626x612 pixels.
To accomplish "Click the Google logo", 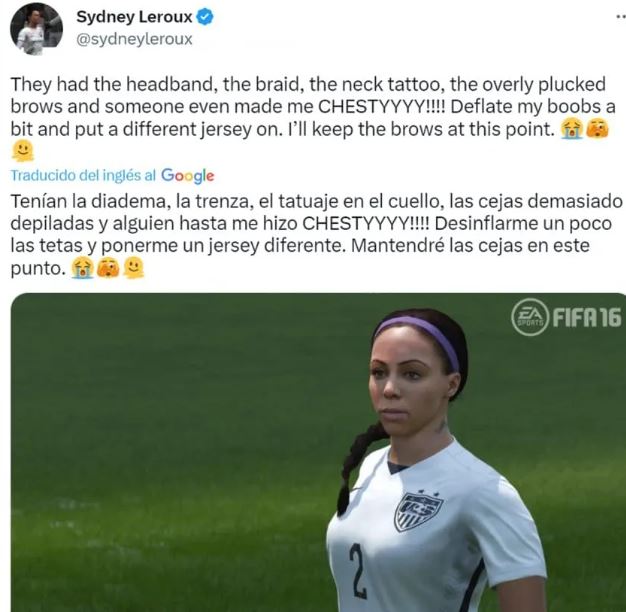I will [x=188, y=176].
